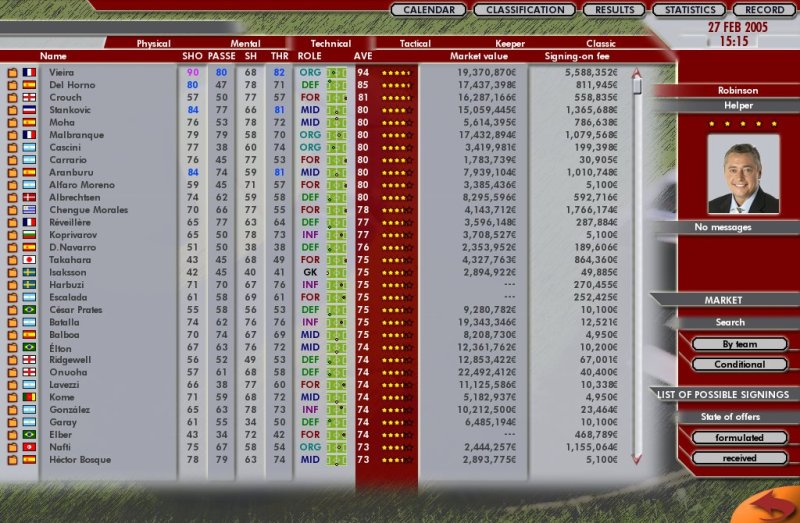Click the orange back arrow button

point(771,504)
